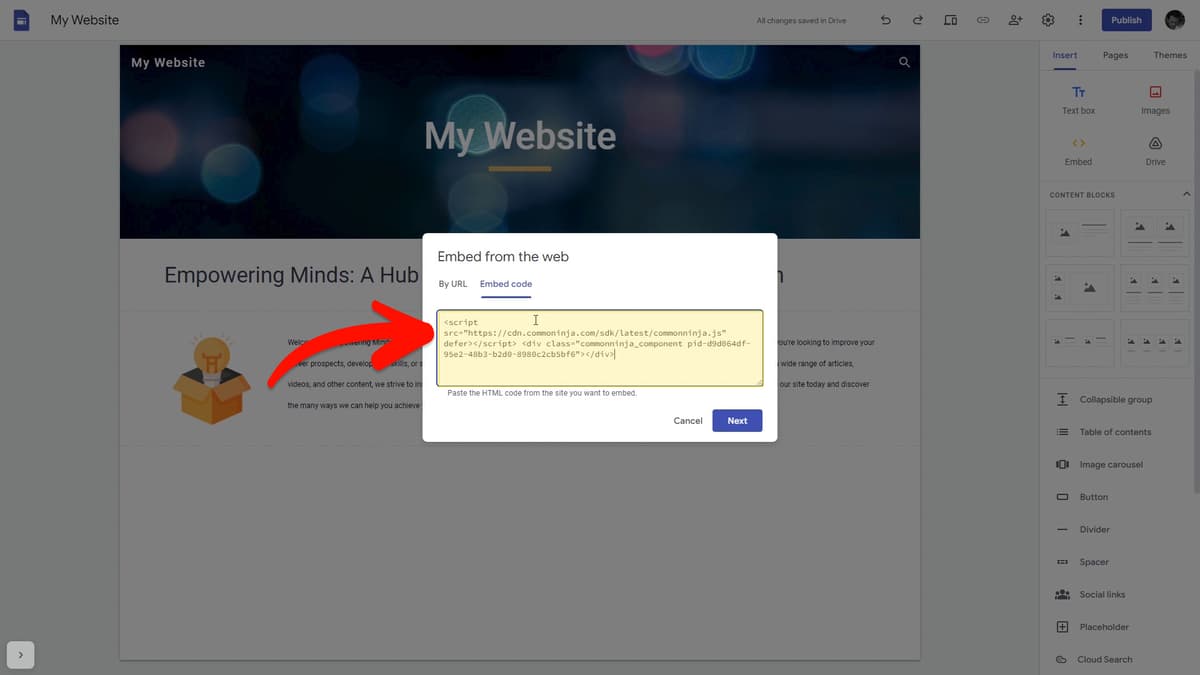Copy published site link icon
Screen dimensions: 1200x675
click(983, 20)
